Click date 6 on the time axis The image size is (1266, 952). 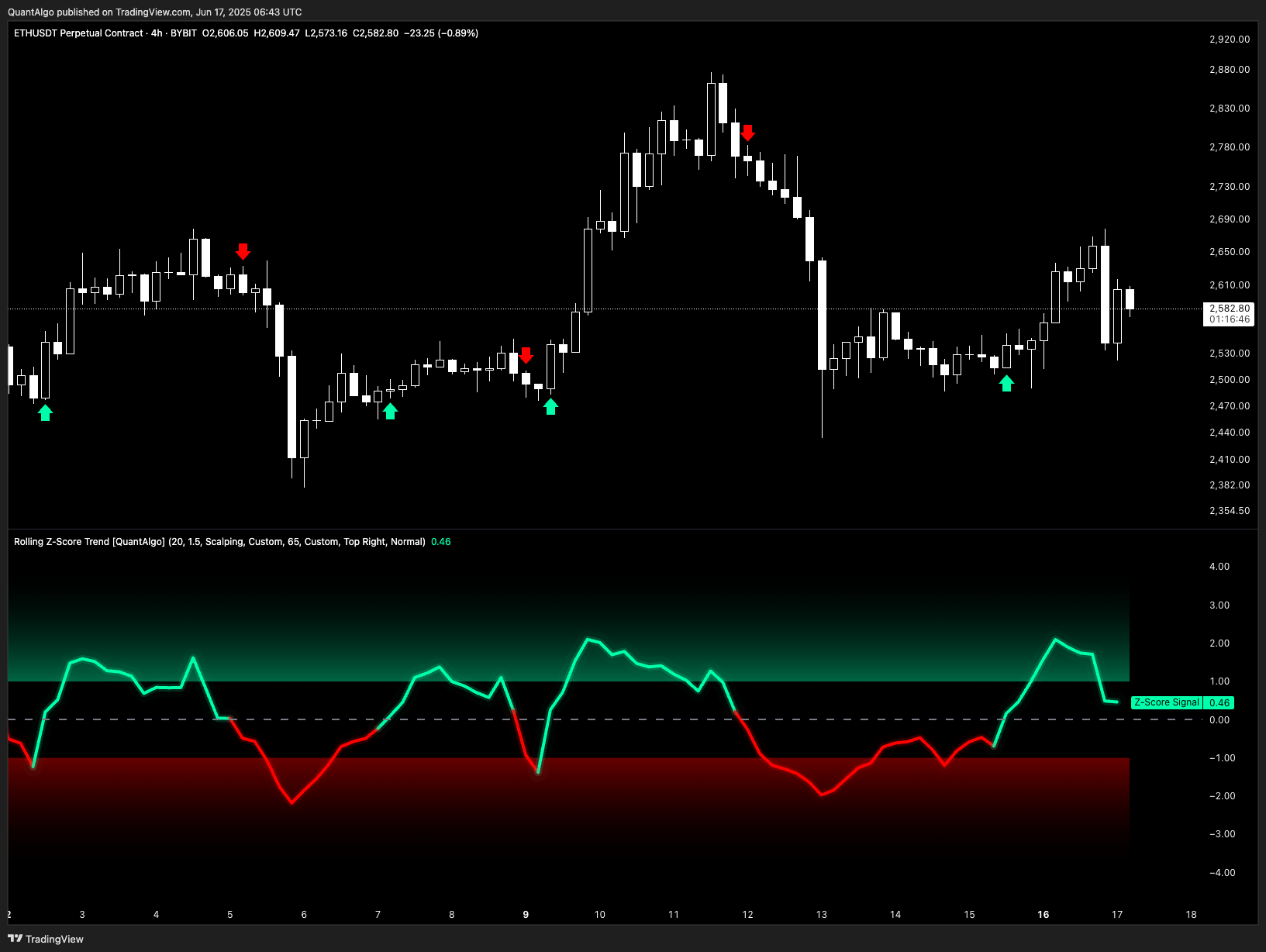(304, 914)
